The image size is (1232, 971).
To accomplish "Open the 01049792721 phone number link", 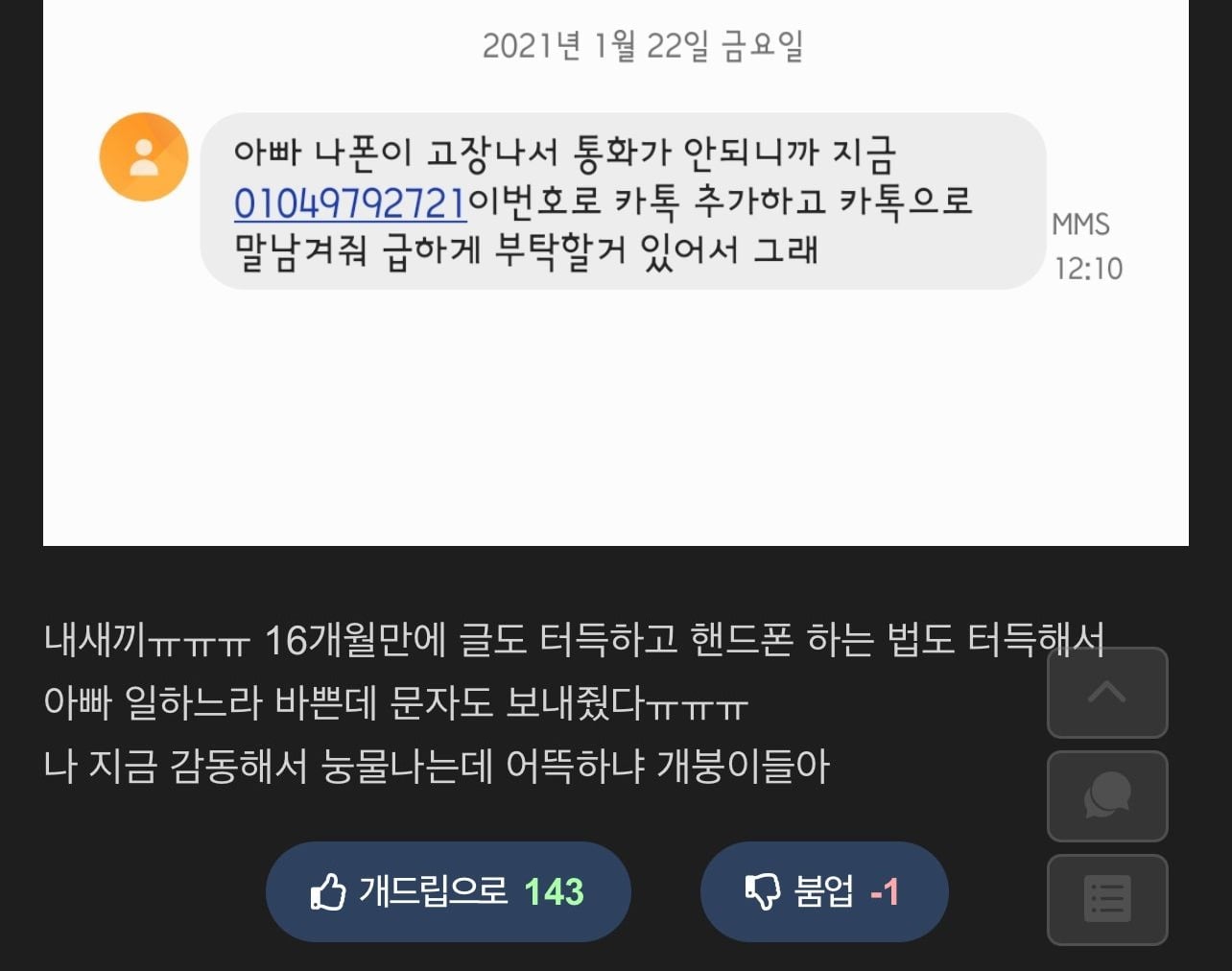I will pos(350,202).
